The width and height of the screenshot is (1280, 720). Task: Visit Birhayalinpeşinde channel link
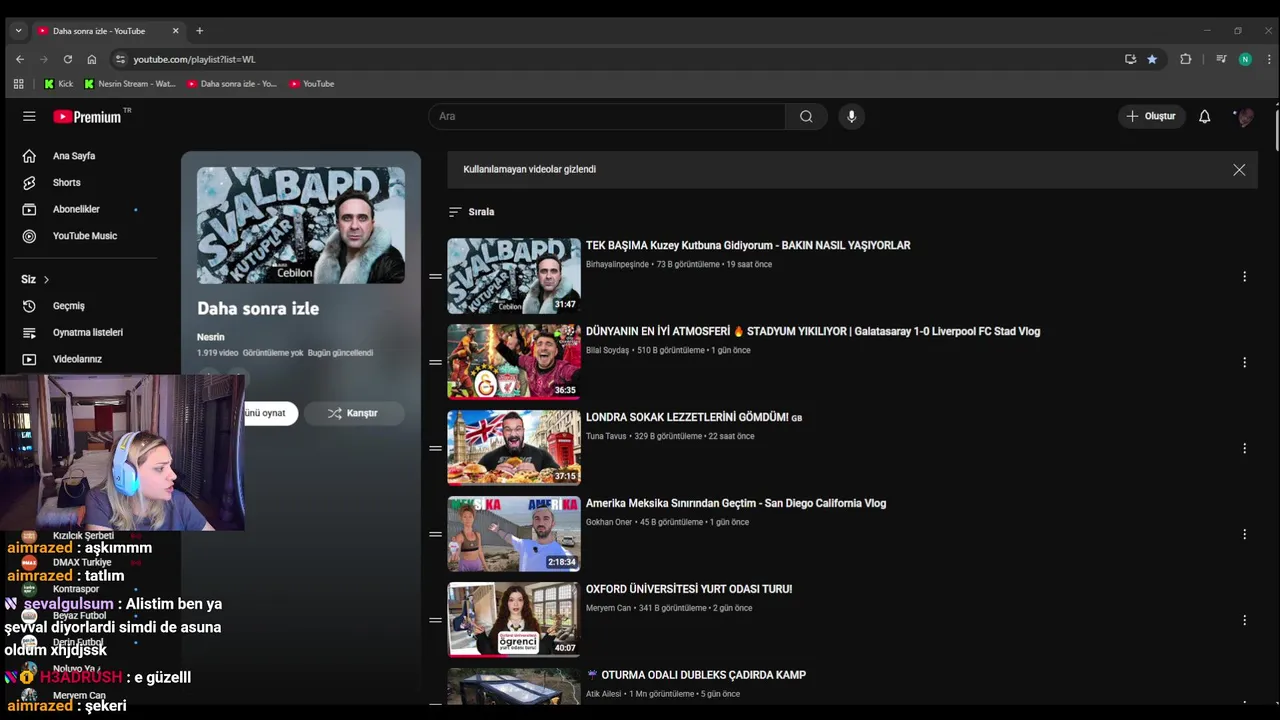pyautogui.click(x=617, y=264)
